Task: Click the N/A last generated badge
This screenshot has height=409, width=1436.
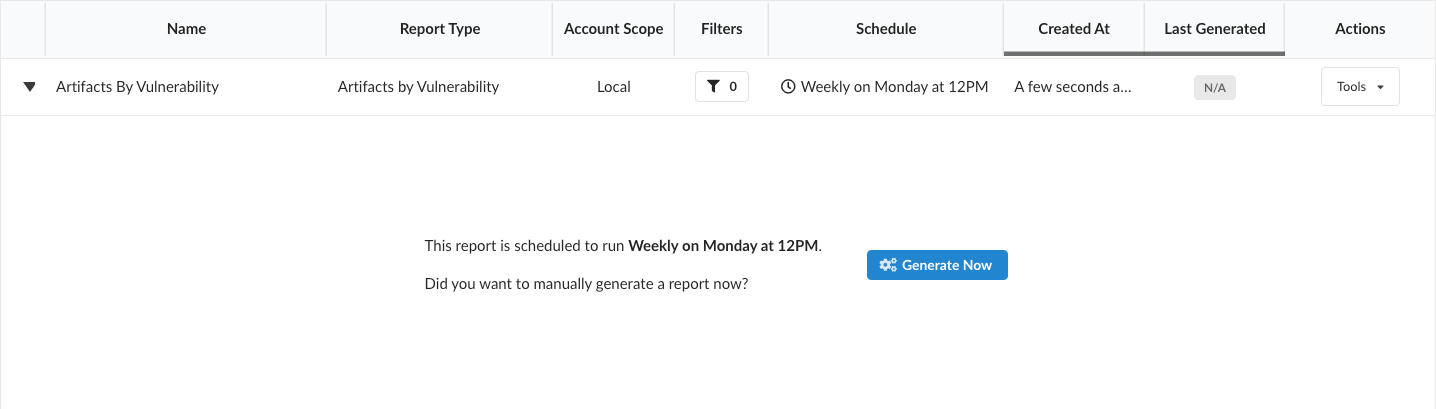Action: point(1214,88)
